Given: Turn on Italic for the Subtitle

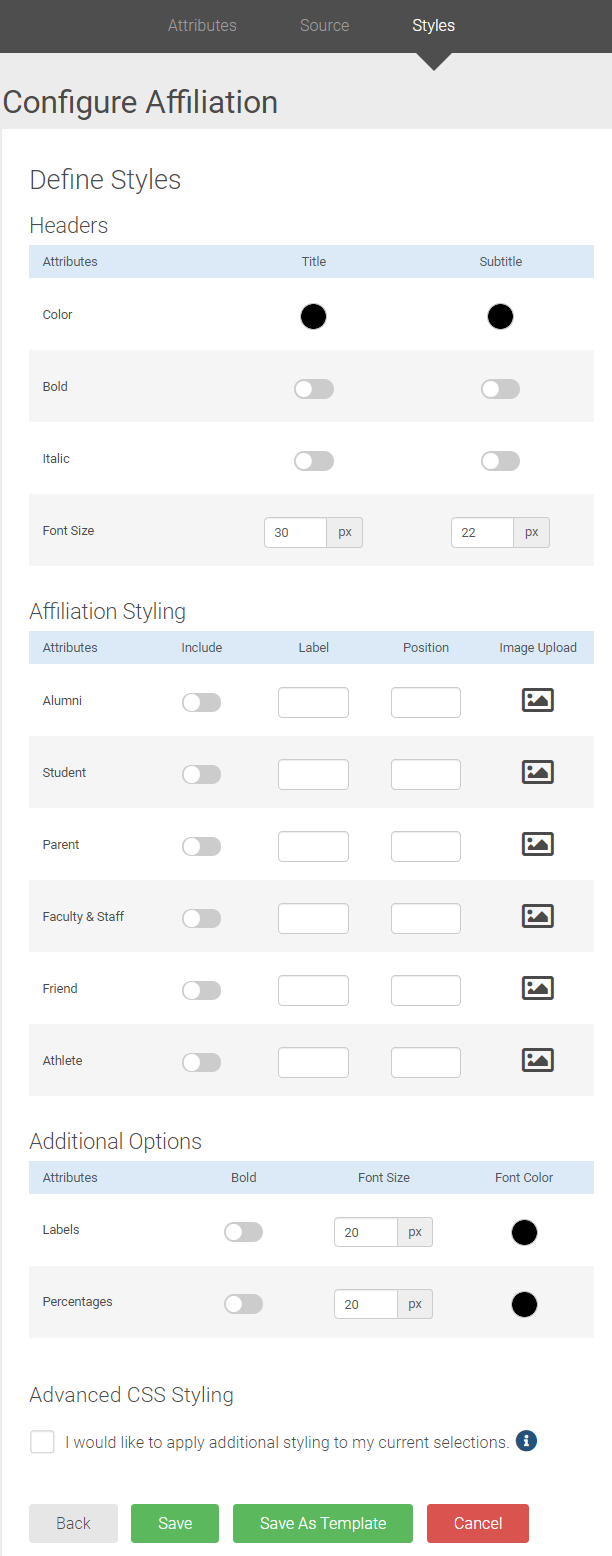Looking at the screenshot, I should tap(500, 460).
